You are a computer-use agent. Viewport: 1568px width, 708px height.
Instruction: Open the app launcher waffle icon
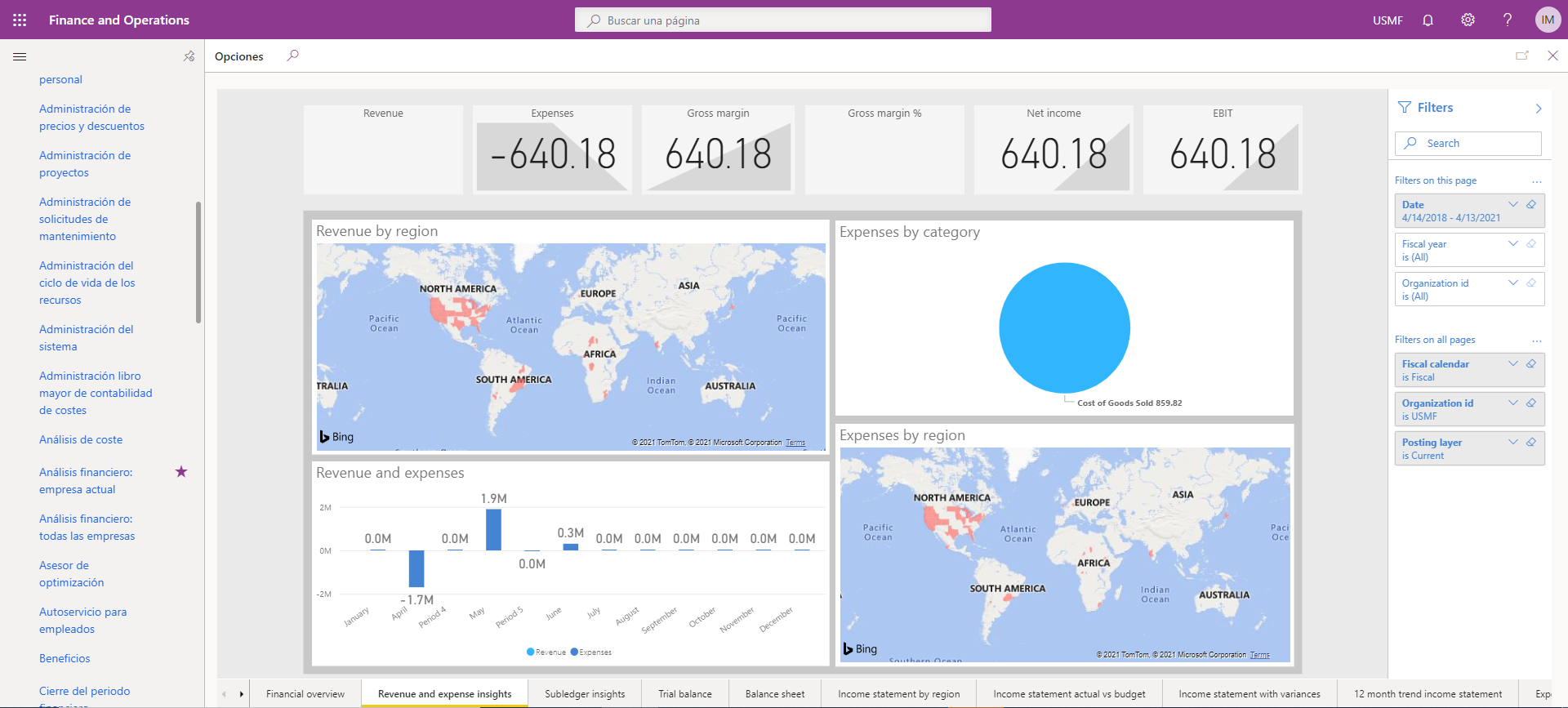coord(20,20)
